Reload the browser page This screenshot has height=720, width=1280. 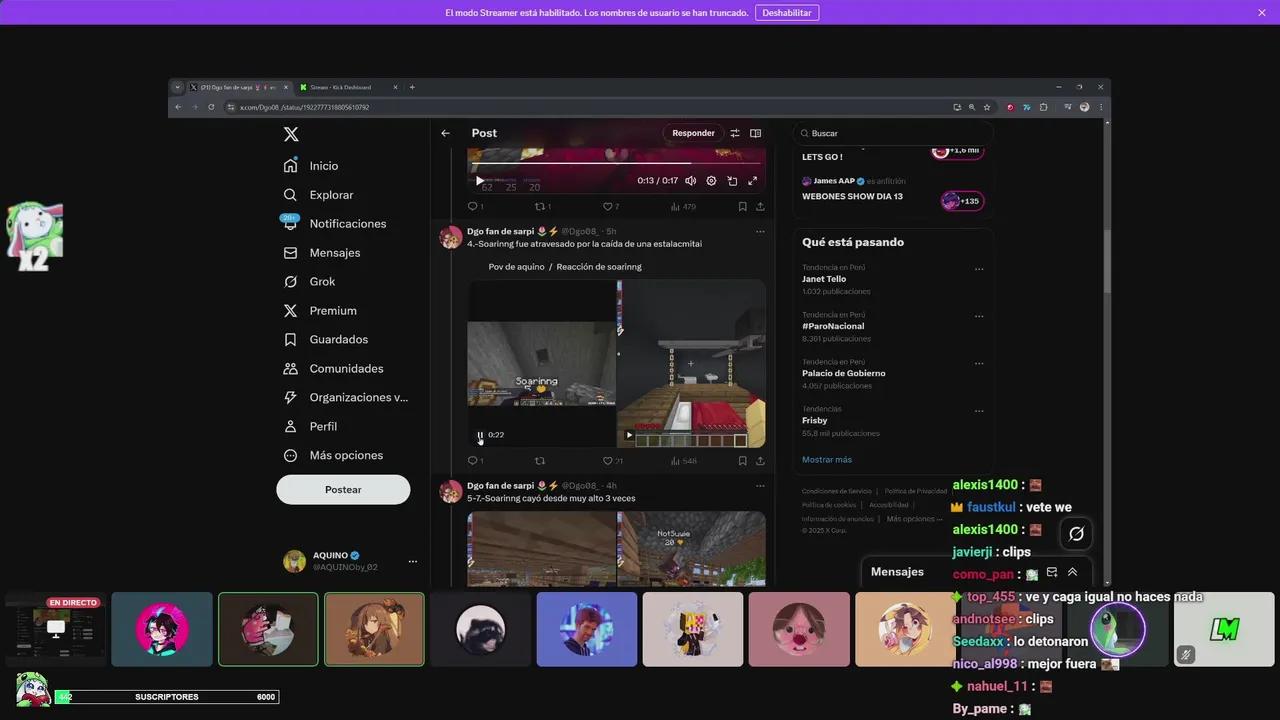211,107
